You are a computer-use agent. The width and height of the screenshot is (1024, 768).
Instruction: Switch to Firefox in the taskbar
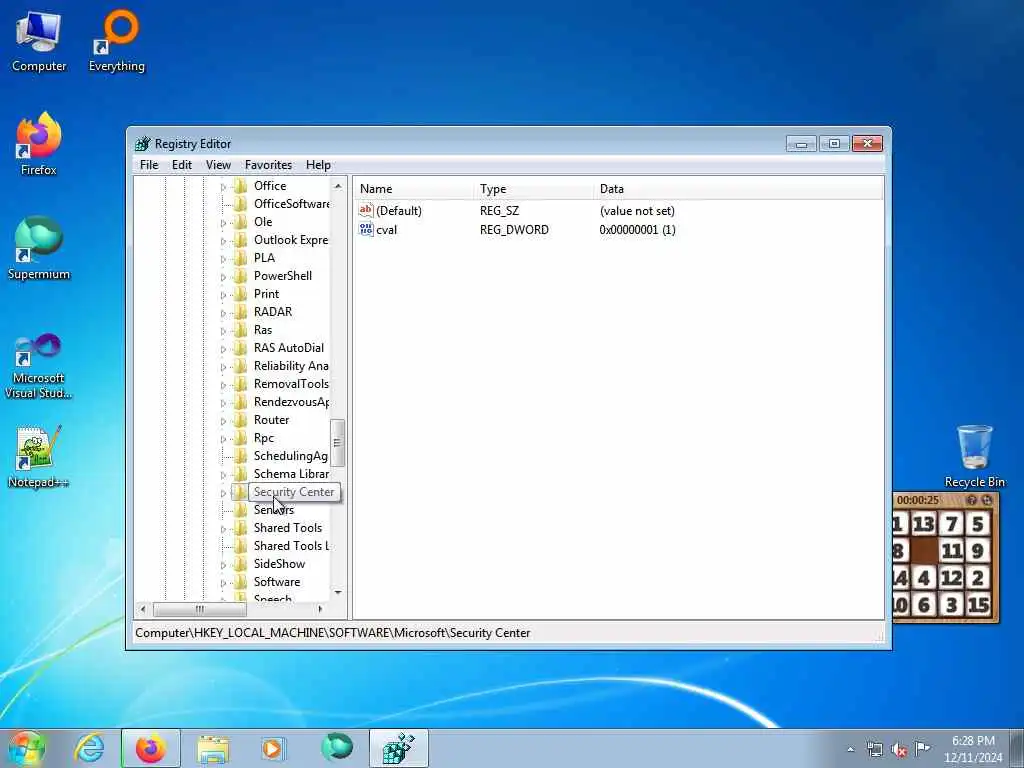[150, 748]
